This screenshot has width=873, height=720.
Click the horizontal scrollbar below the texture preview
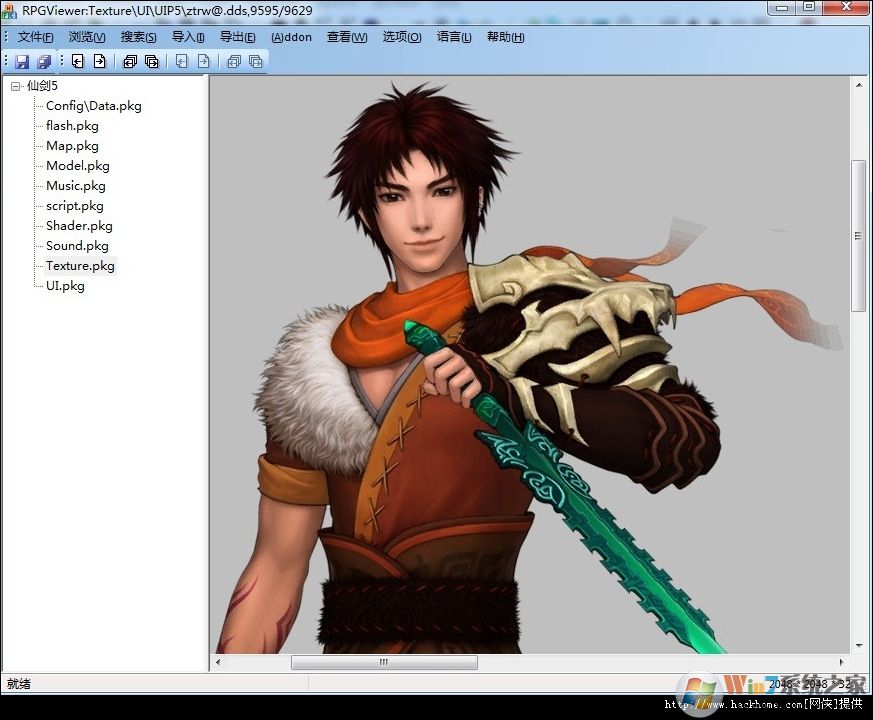pyautogui.click(x=383, y=662)
